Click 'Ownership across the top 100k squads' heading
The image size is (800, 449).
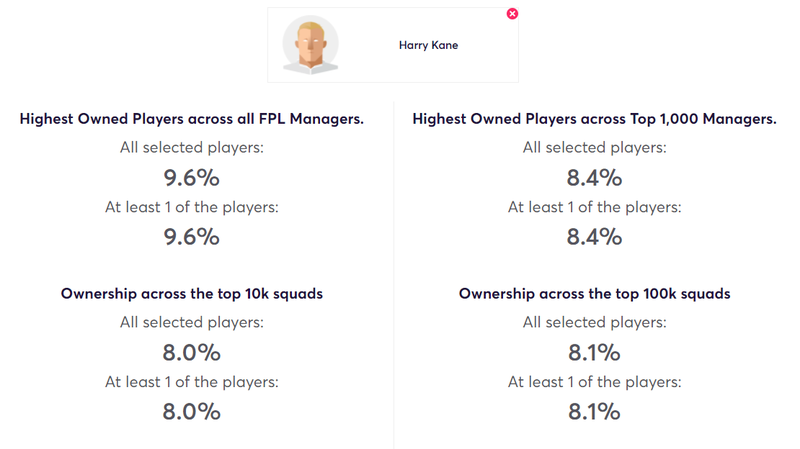click(594, 294)
